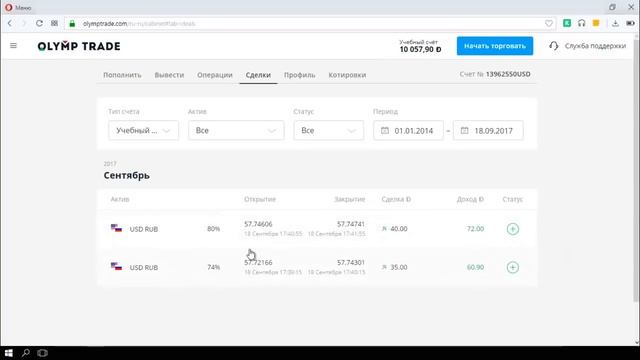Click the demo account balance 10 057,90
Viewport: 640px width, 360px height.
coord(420,49)
